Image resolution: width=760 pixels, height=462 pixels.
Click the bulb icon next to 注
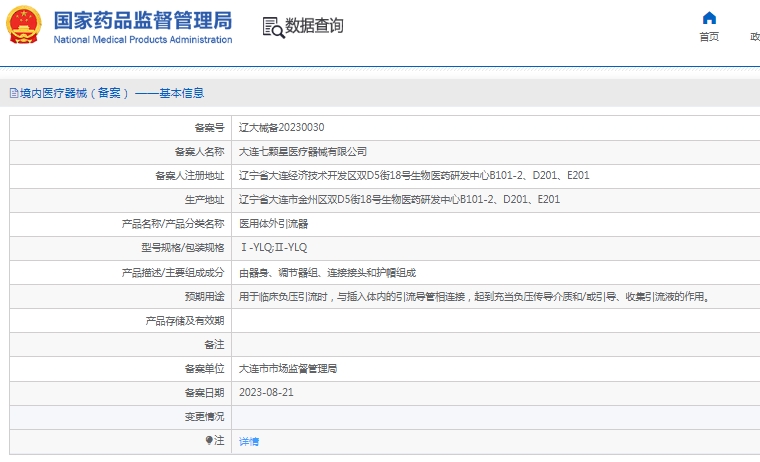click(208, 440)
